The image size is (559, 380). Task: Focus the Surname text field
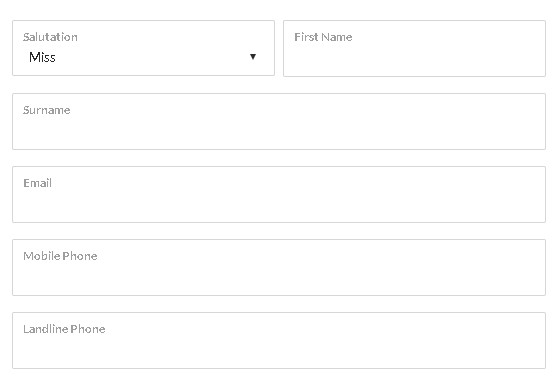point(279,122)
